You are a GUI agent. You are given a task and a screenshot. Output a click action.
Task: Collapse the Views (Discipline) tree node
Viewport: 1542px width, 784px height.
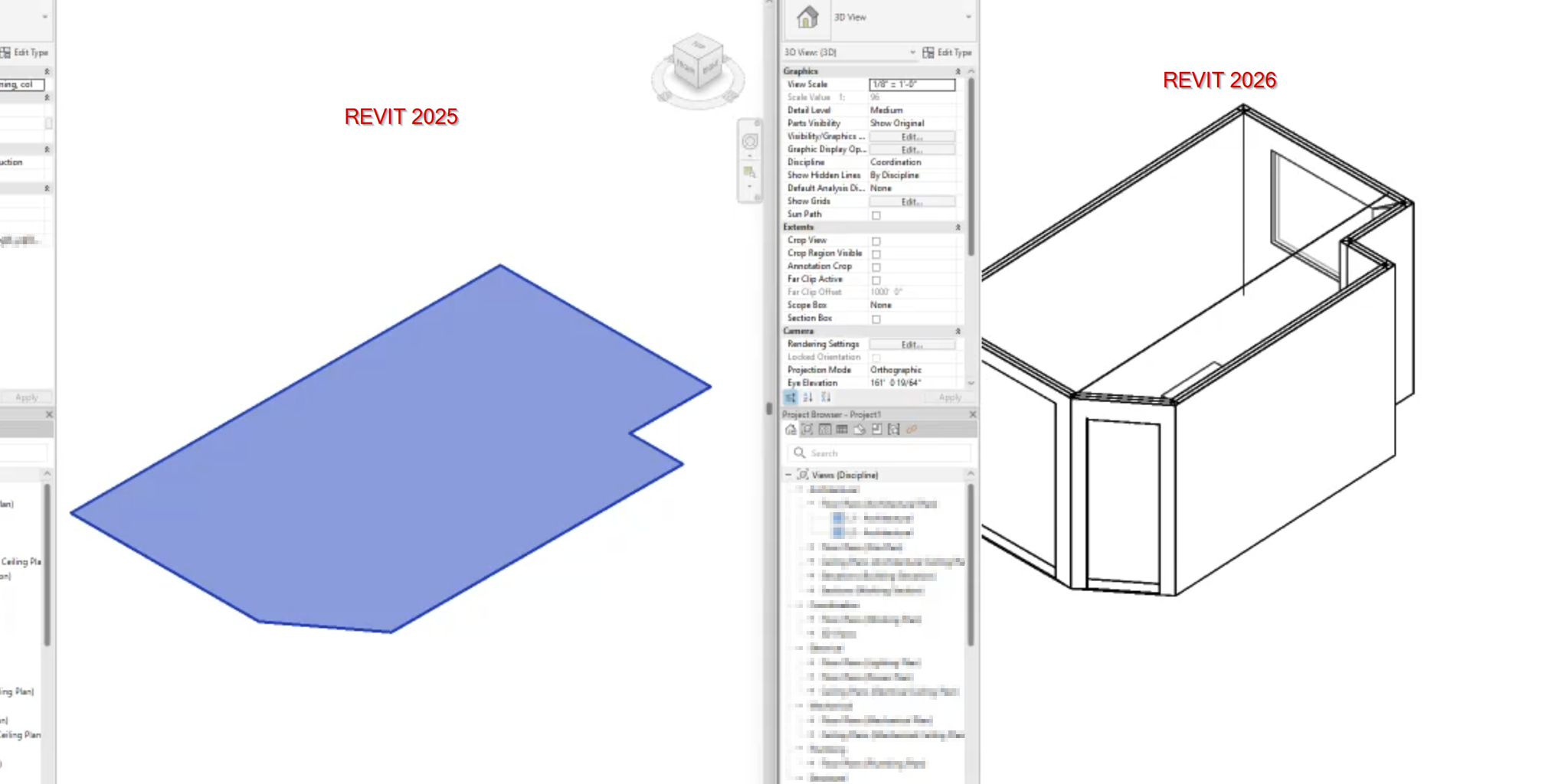coord(788,475)
